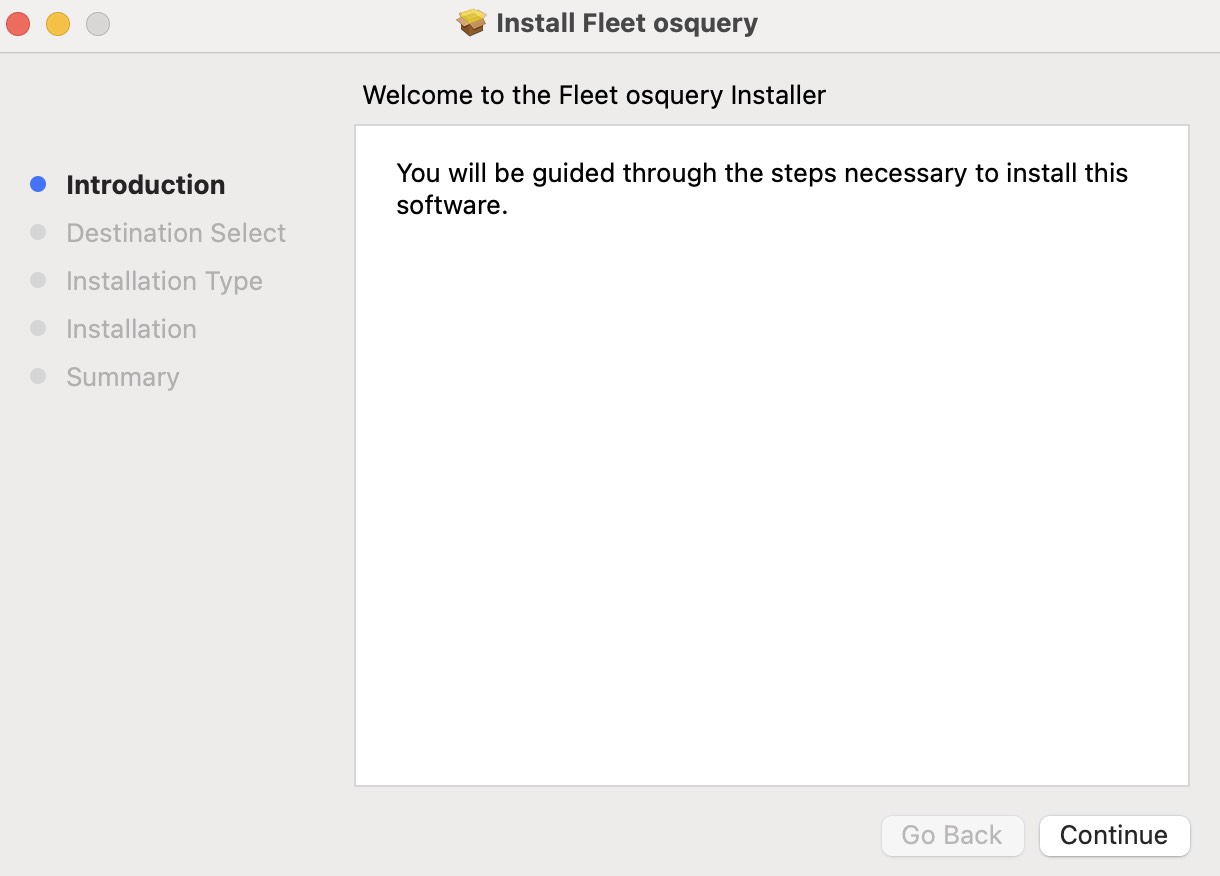The width and height of the screenshot is (1220, 876).
Task: Click the gray zoom window control
Action: point(96,23)
